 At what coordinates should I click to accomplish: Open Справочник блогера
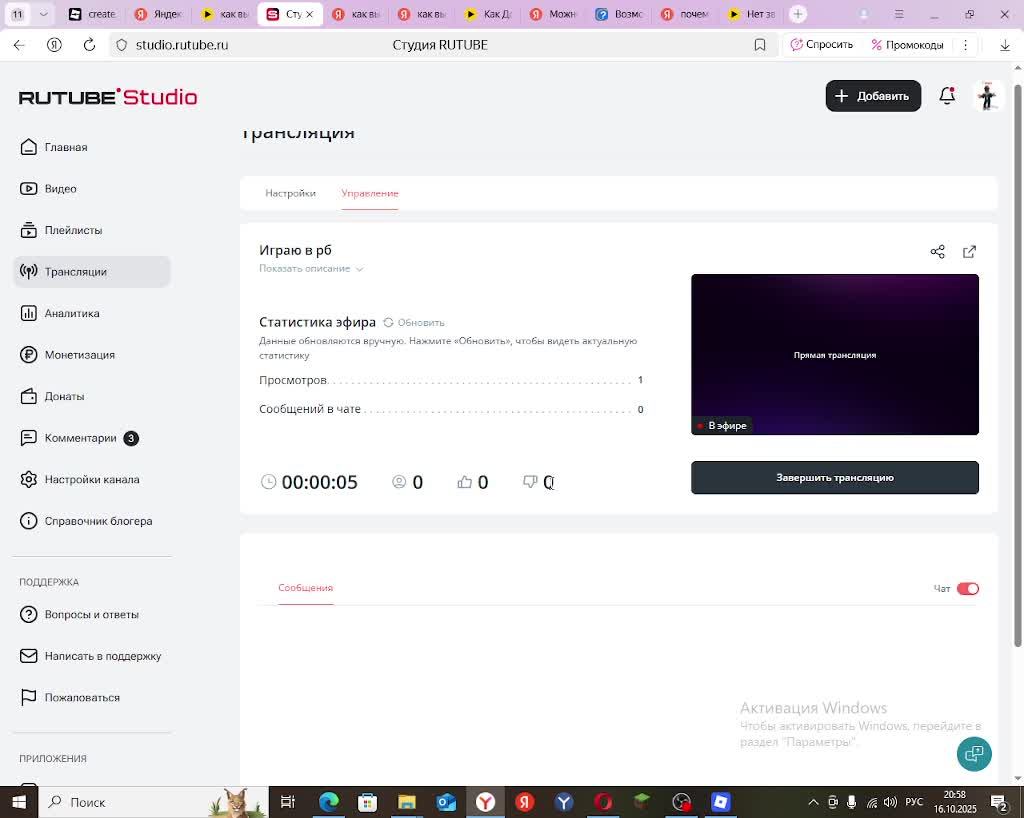tap(86, 521)
